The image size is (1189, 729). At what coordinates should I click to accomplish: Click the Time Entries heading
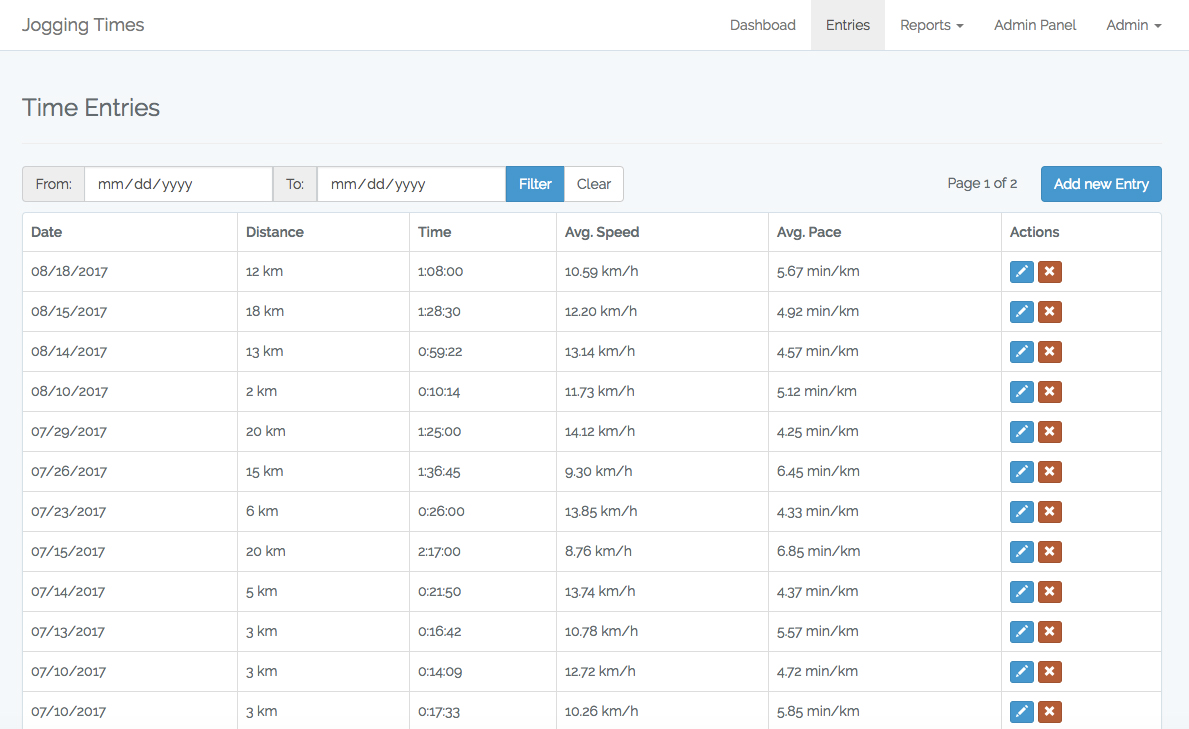(x=91, y=108)
